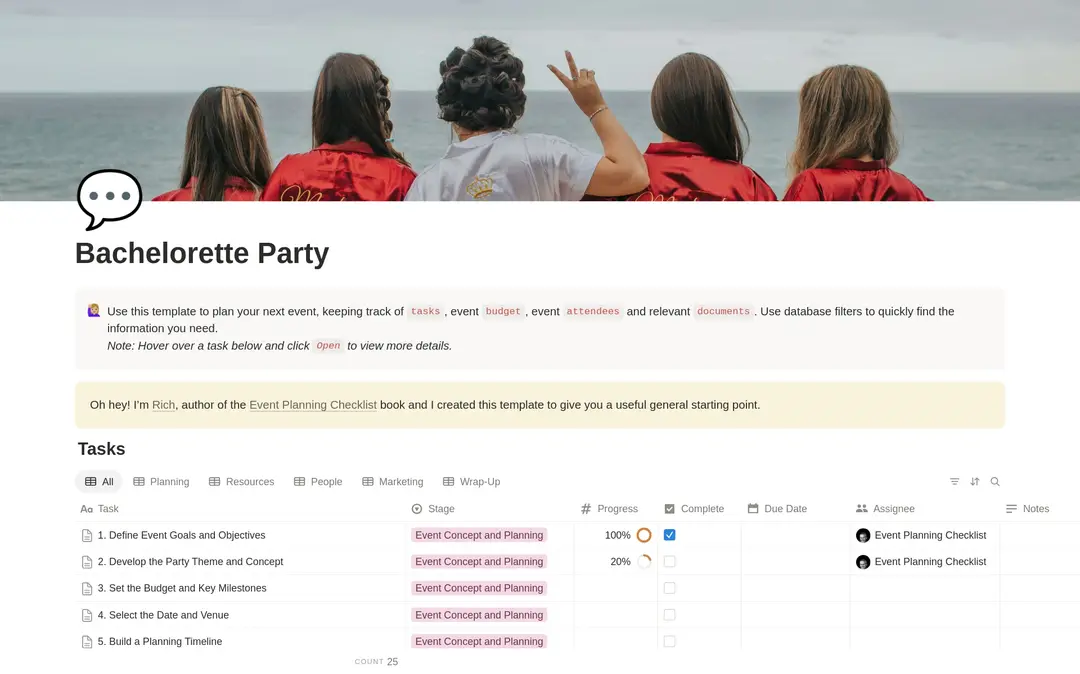
Task: Click the speech bubble page icon
Action: pos(110,198)
